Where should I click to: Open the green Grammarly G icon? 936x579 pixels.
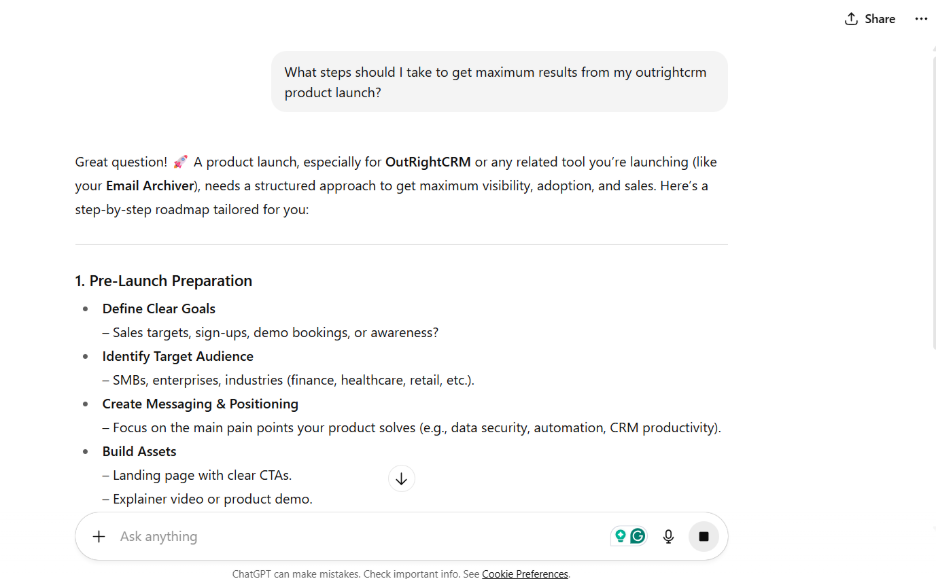coord(638,536)
